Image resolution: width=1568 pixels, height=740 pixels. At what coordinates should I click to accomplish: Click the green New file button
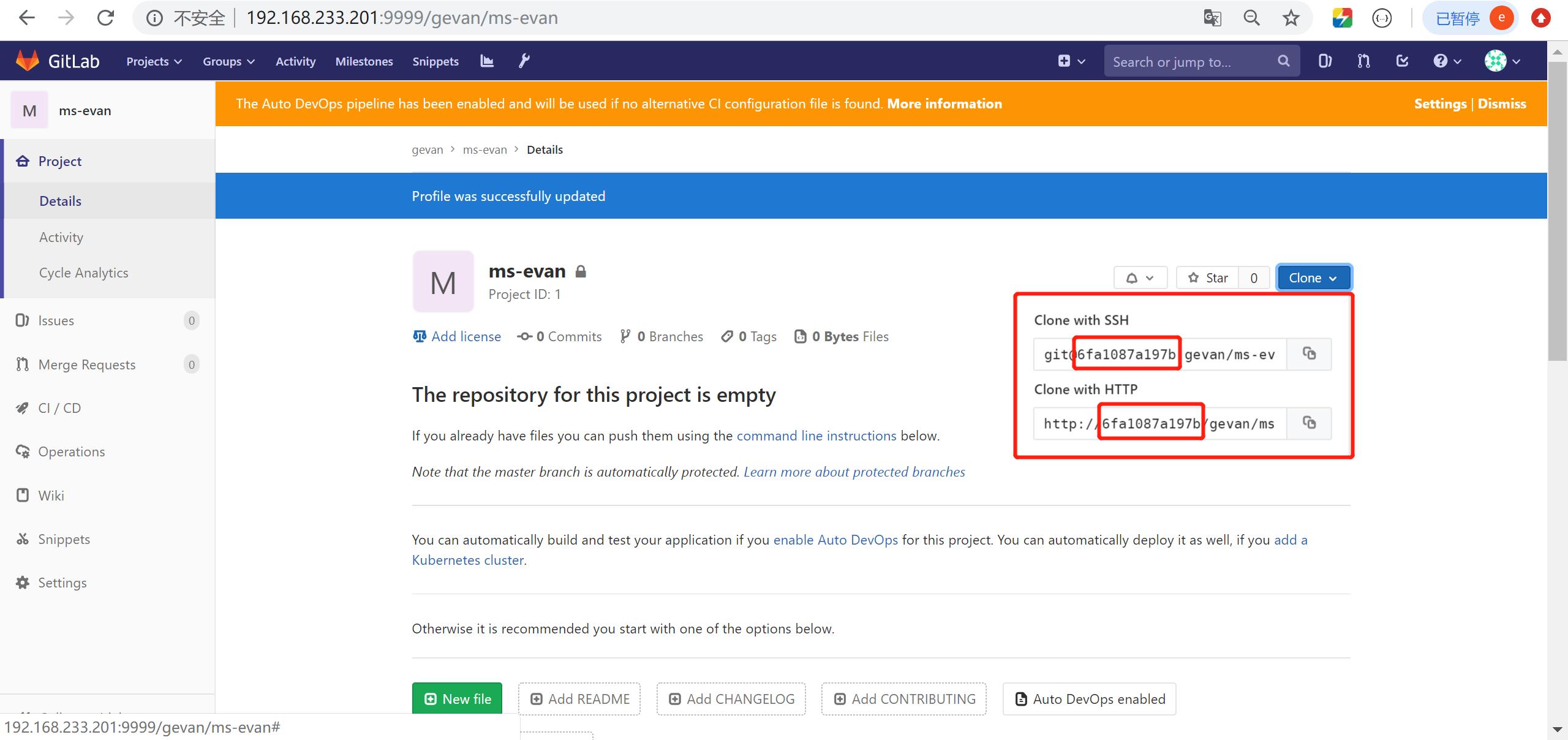[x=457, y=698]
